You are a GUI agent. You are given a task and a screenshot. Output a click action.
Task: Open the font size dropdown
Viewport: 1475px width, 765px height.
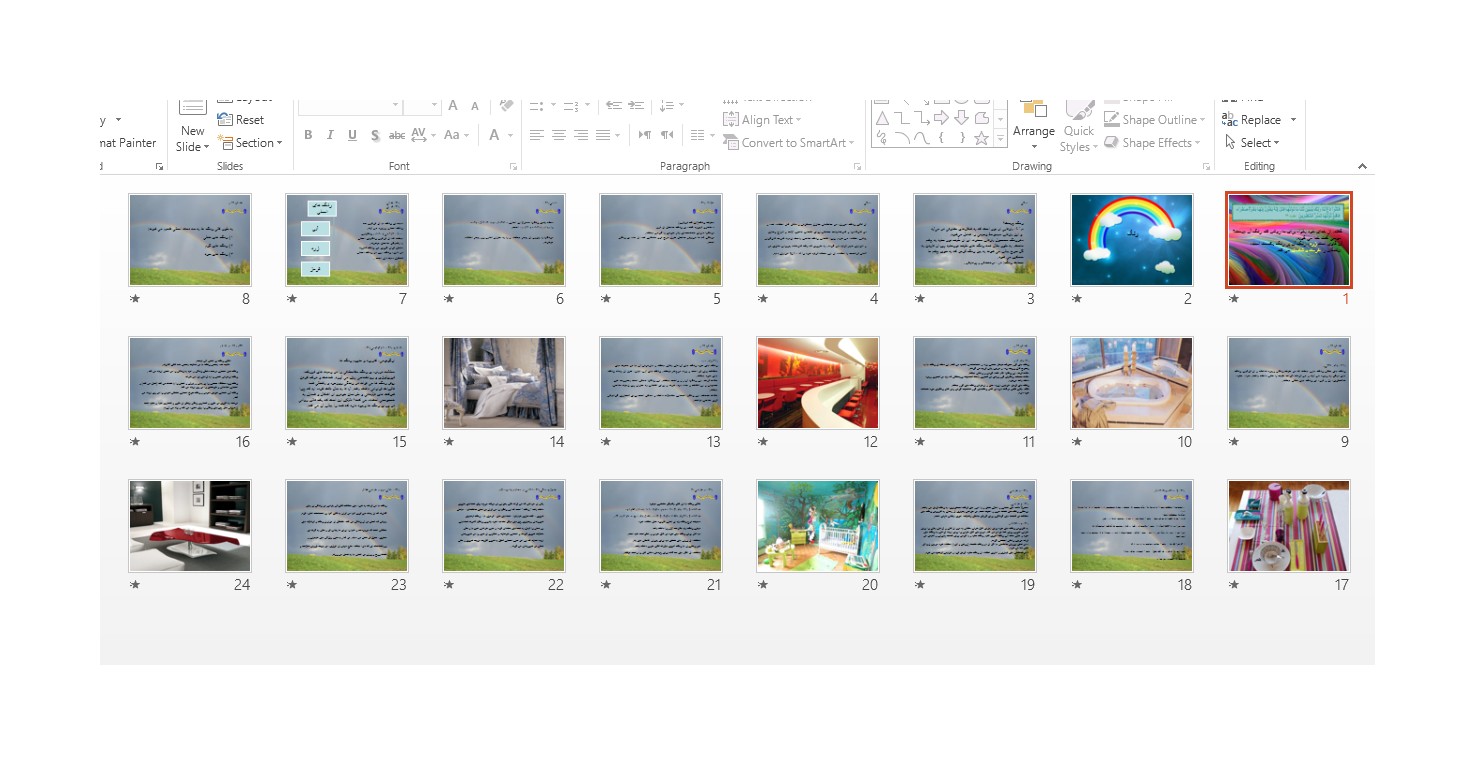coord(435,105)
